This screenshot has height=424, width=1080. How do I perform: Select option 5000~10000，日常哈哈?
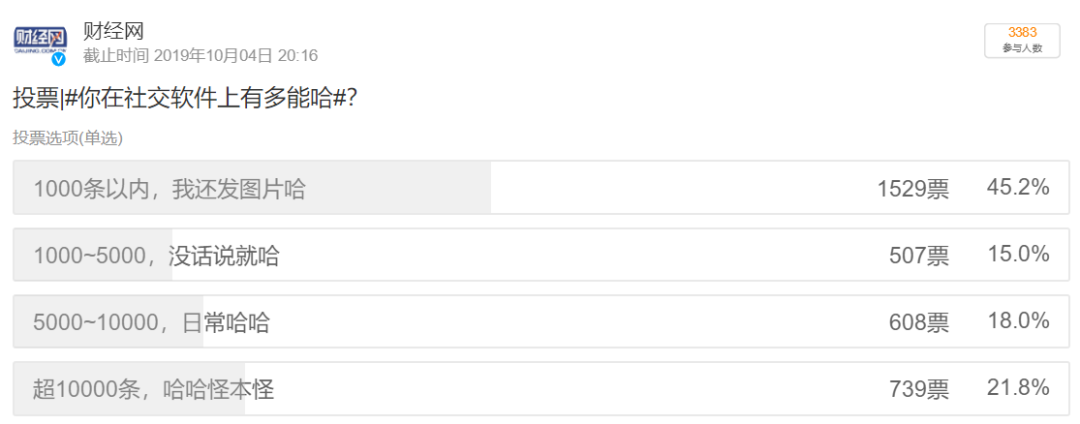541,321
